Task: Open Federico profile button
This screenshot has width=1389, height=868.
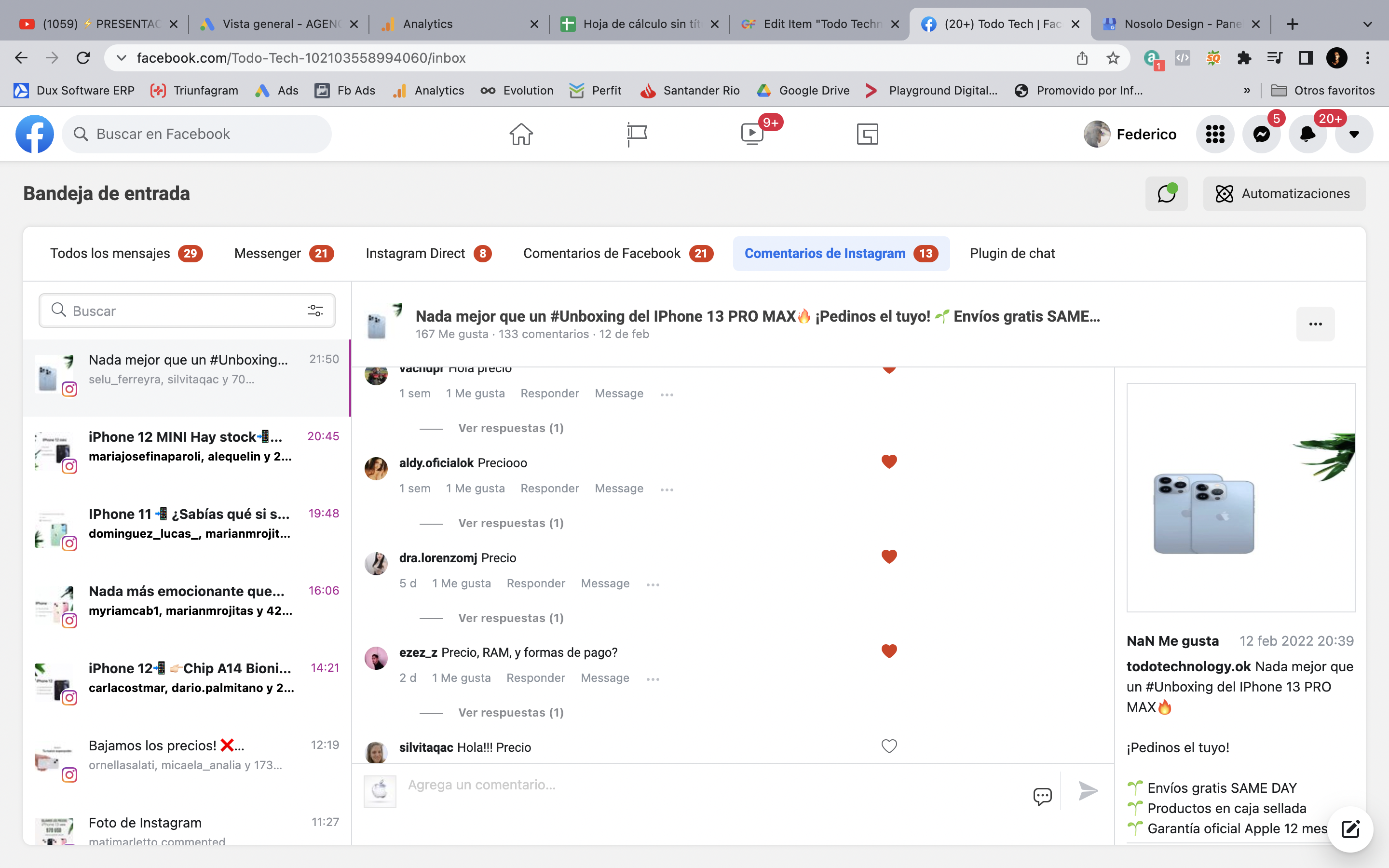Action: tap(1130, 134)
